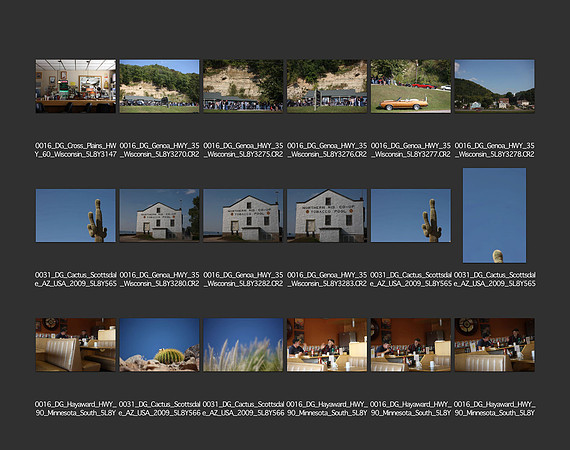Select the blurry grass and sky thumbnail

click(x=243, y=345)
